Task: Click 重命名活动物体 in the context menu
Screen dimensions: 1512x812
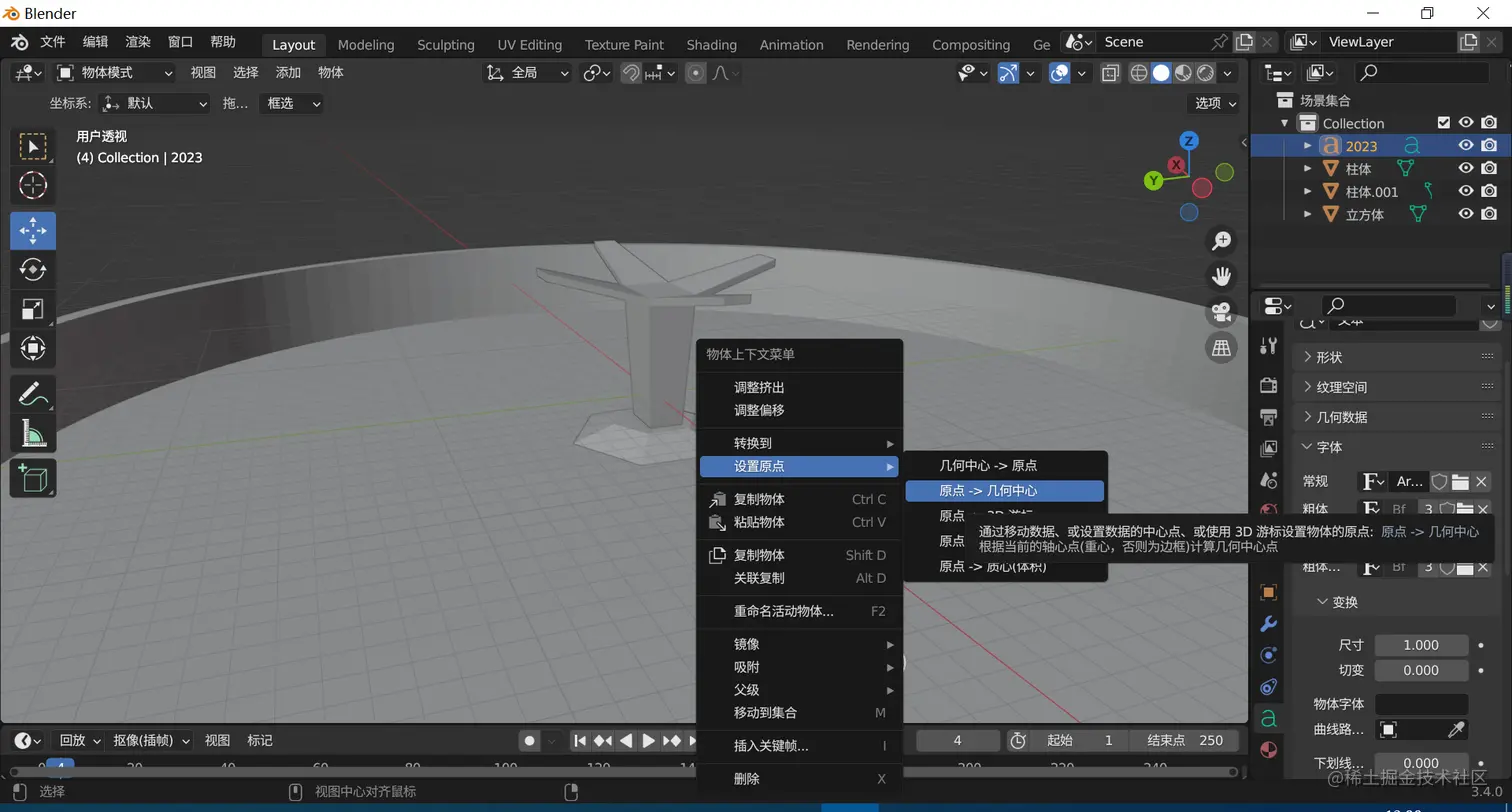Action: [x=800, y=611]
